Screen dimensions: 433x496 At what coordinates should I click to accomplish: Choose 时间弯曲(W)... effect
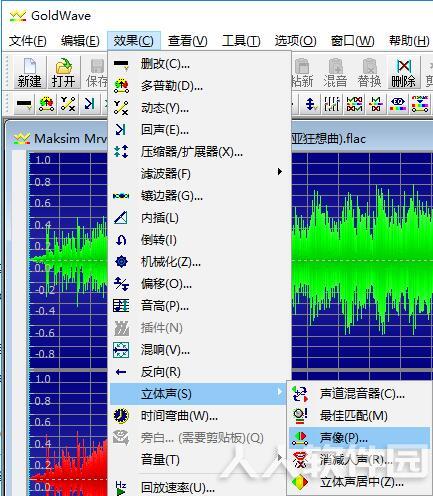click(198, 416)
